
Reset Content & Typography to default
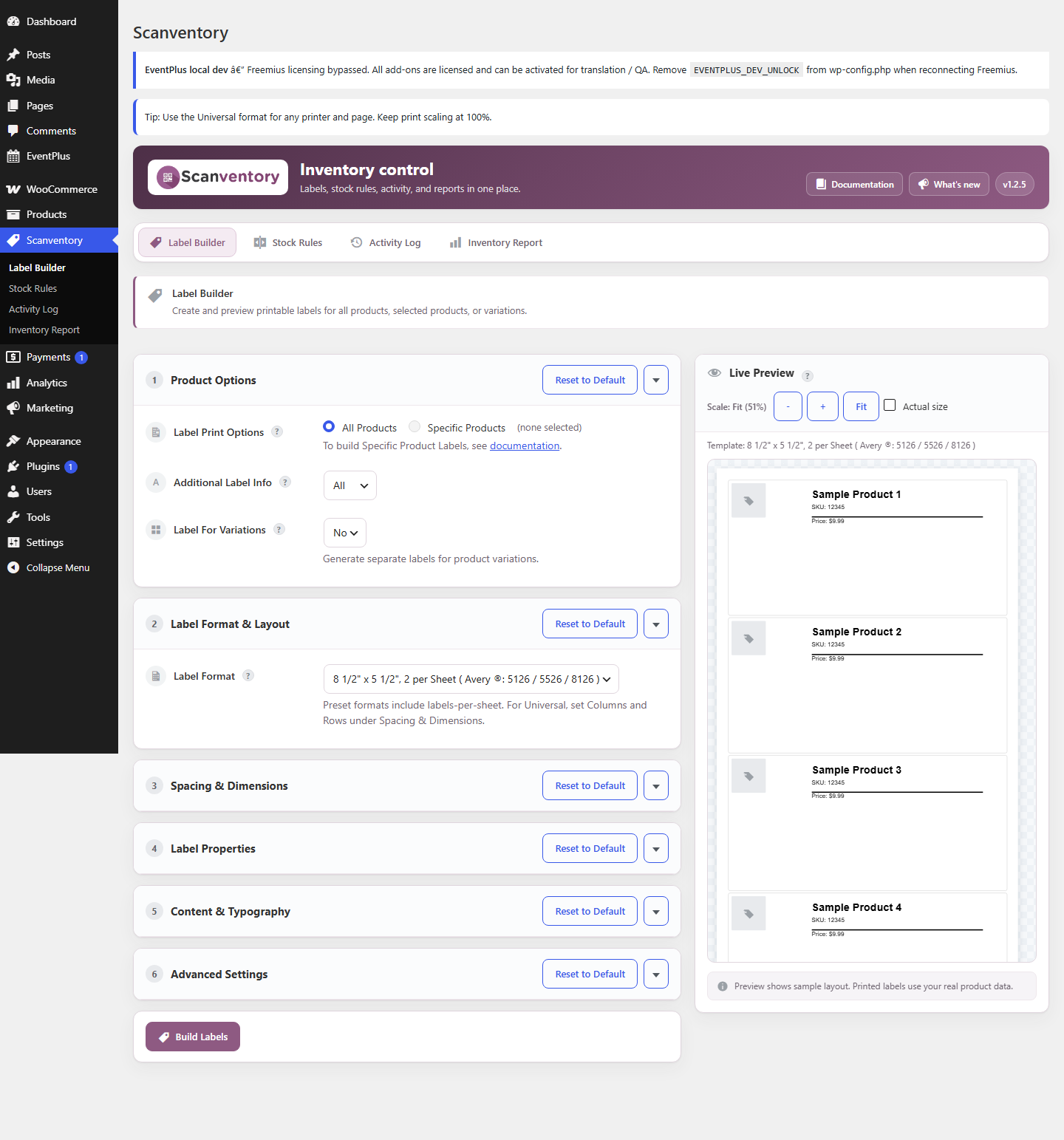click(x=590, y=911)
